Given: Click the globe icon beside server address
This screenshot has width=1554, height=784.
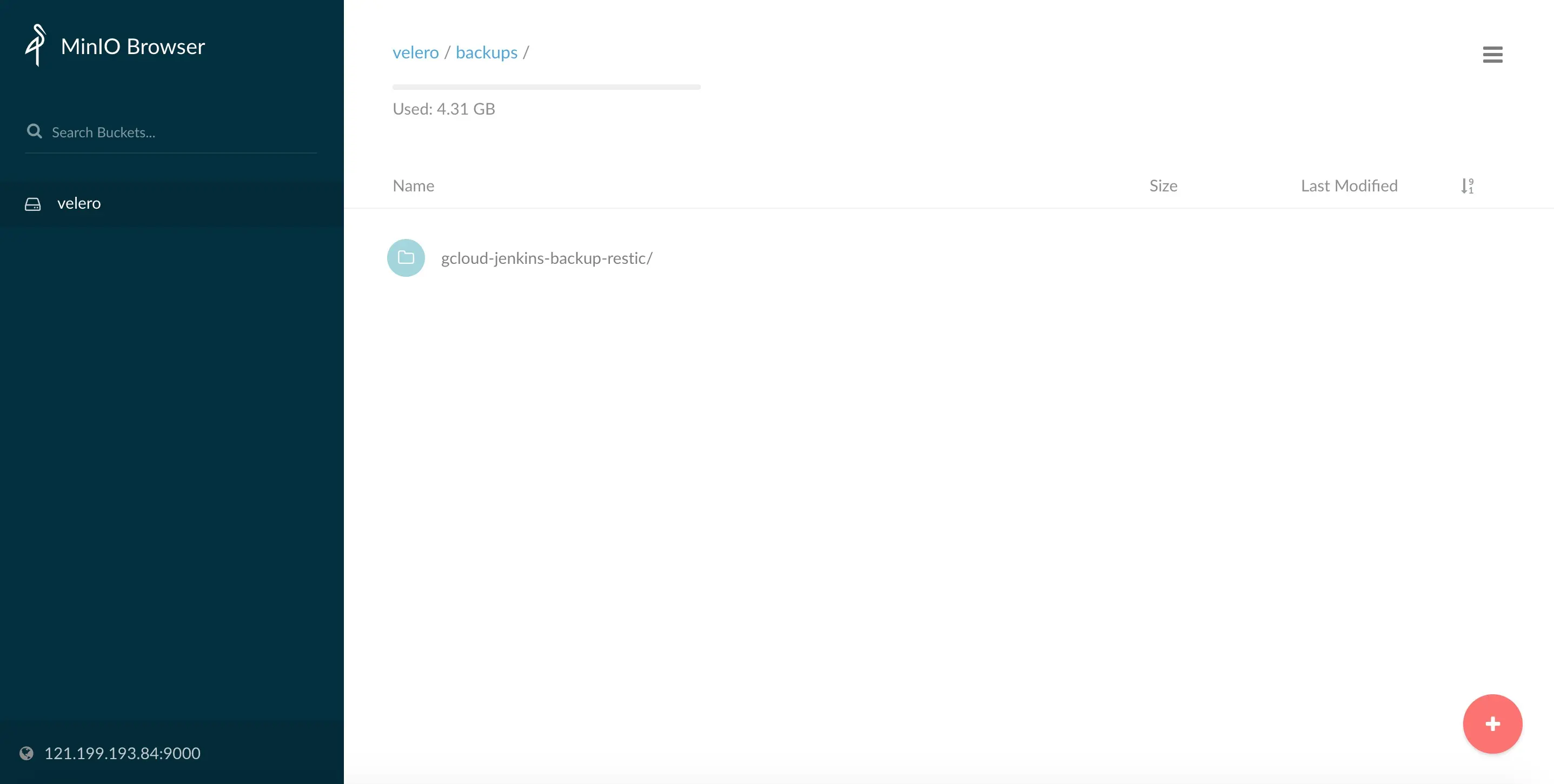Looking at the screenshot, I should (x=26, y=753).
